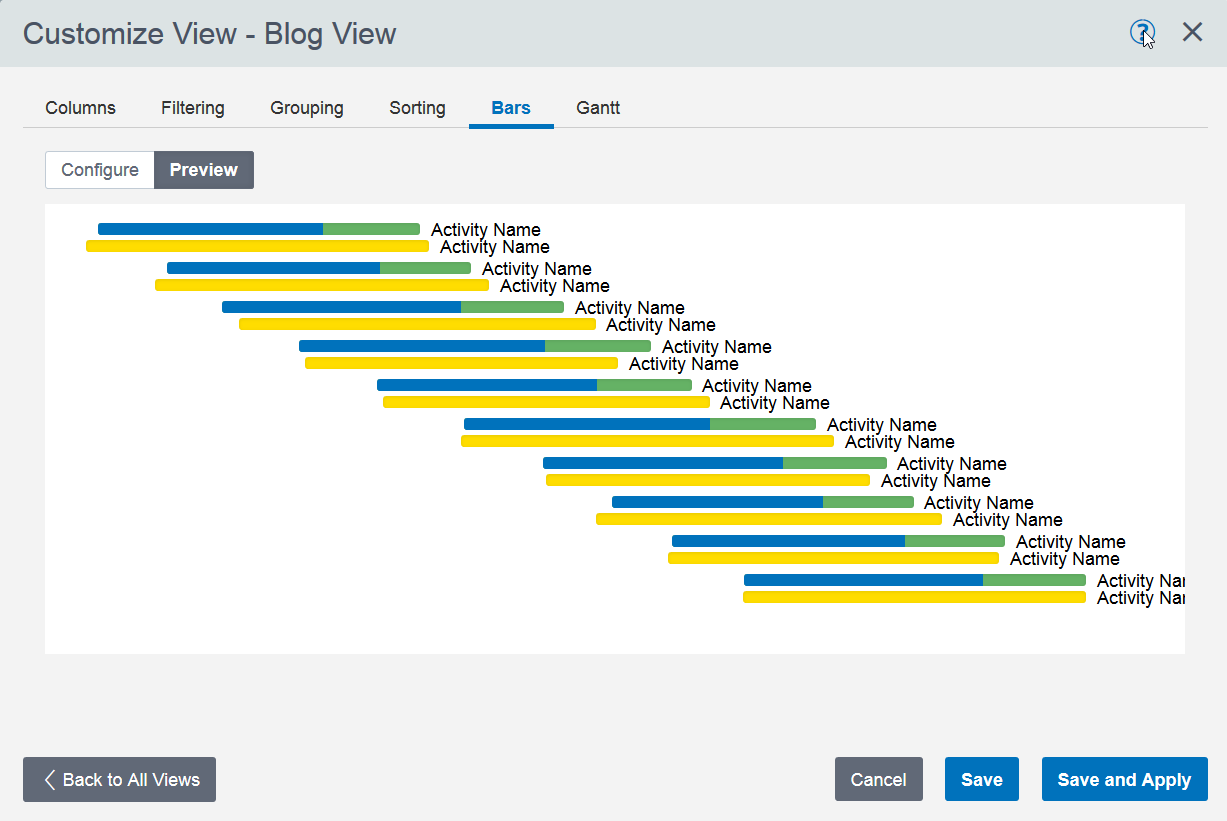Image resolution: width=1227 pixels, height=821 pixels.
Task: Click the topmost green bar segment
Action: (371, 229)
